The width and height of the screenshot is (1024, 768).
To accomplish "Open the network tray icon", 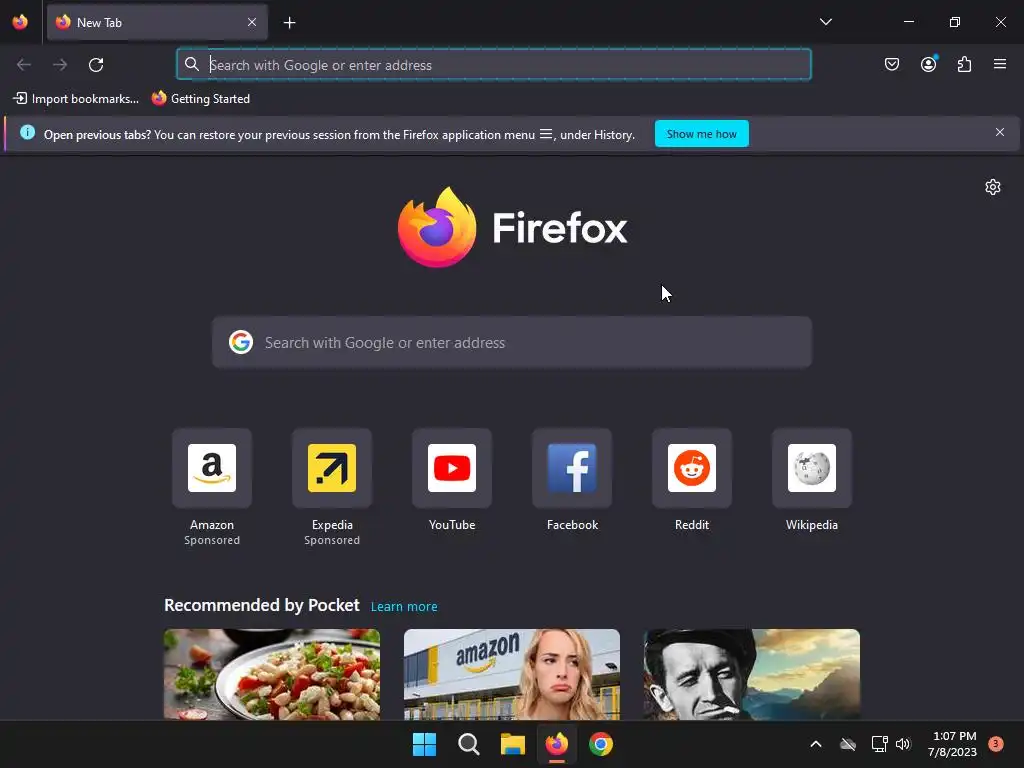I will pyautogui.click(x=880, y=744).
